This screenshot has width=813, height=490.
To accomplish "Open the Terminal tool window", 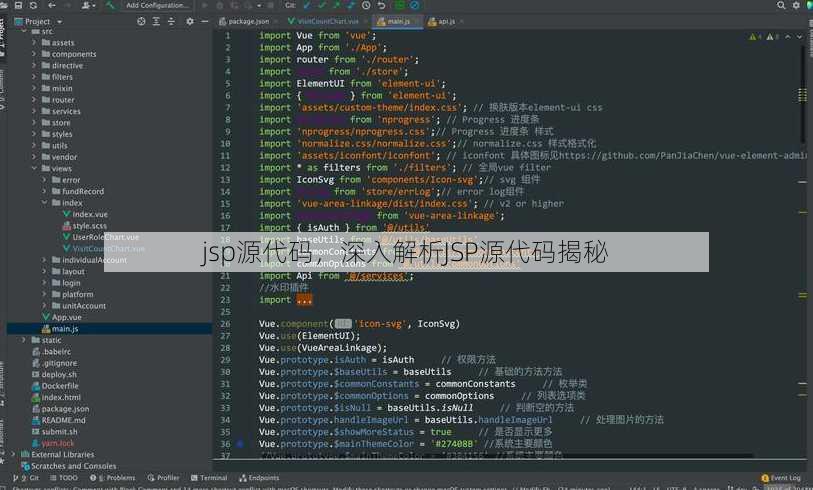I will point(209,478).
